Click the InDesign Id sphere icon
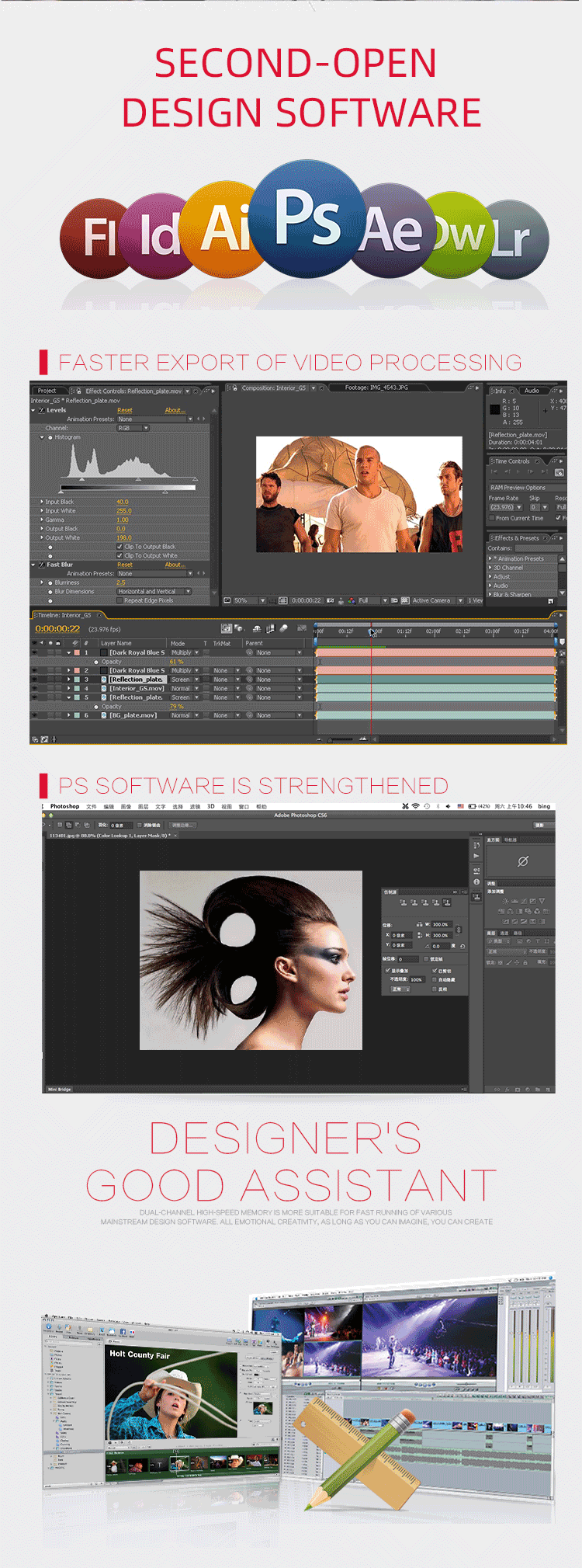Viewport: 582px width, 1568px height. 155,235
